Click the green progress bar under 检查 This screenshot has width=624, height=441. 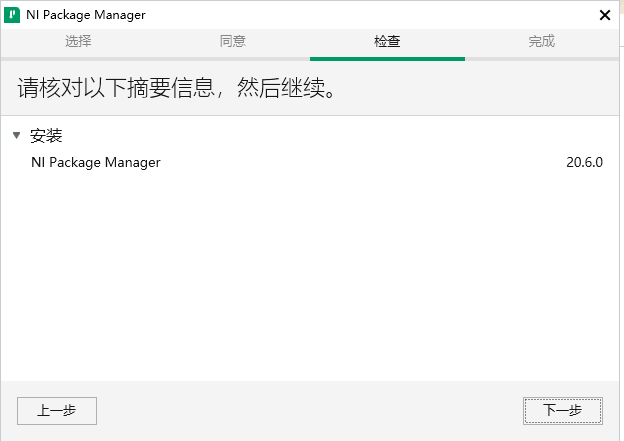[x=387, y=59]
